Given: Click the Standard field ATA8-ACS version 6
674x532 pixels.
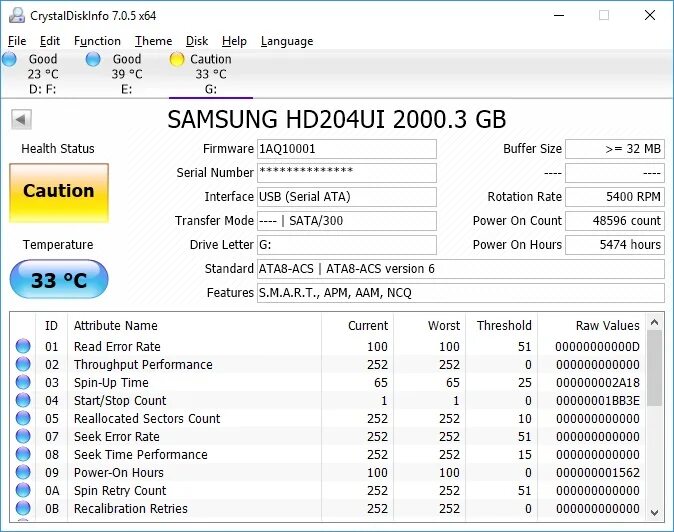Looking at the screenshot, I should pyautogui.click(x=461, y=269).
